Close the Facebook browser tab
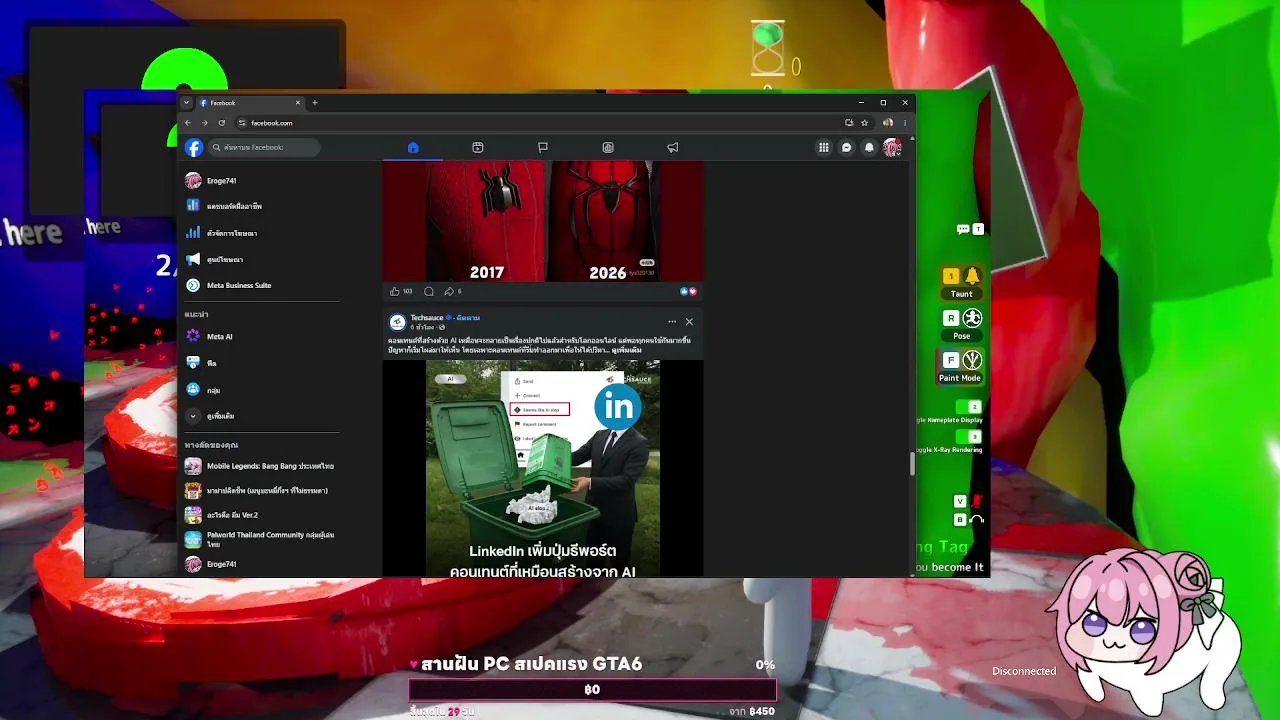The height and width of the screenshot is (720, 1280). 297,103
